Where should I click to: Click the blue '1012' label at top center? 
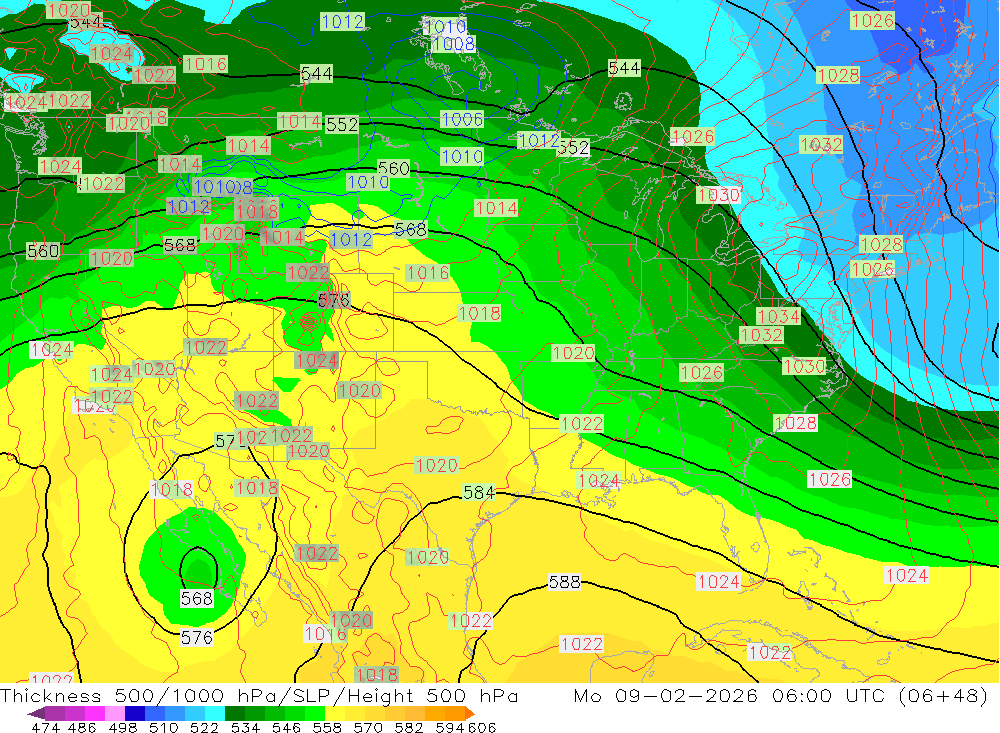point(343,22)
